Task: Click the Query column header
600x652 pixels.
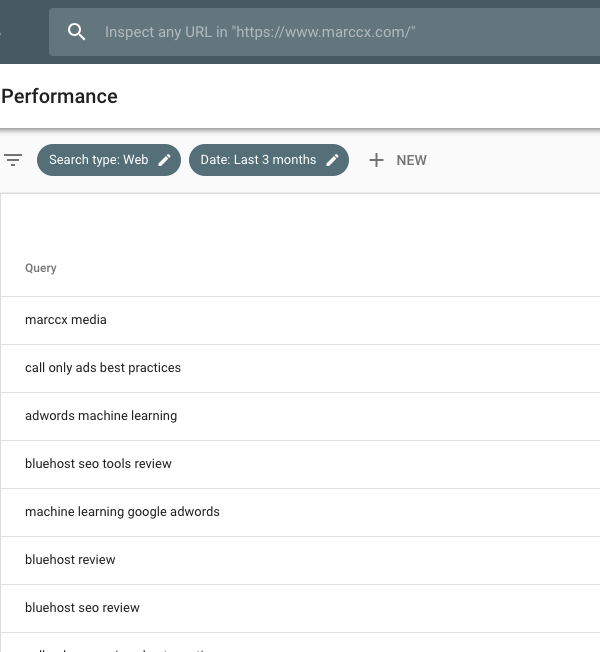Action: [x=41, y=268]
